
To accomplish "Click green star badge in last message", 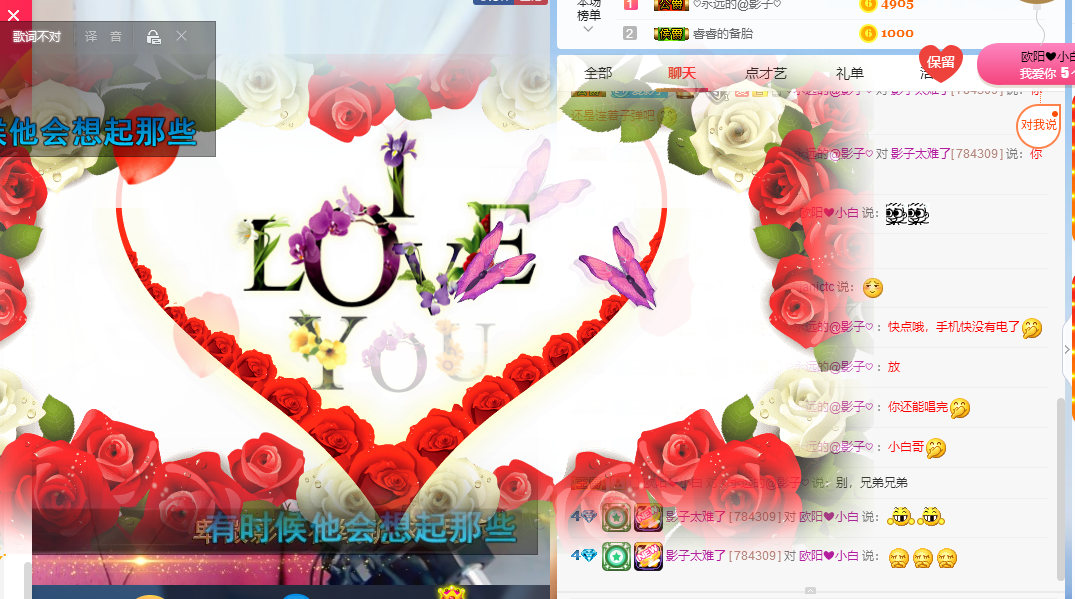I will [616, 557].
